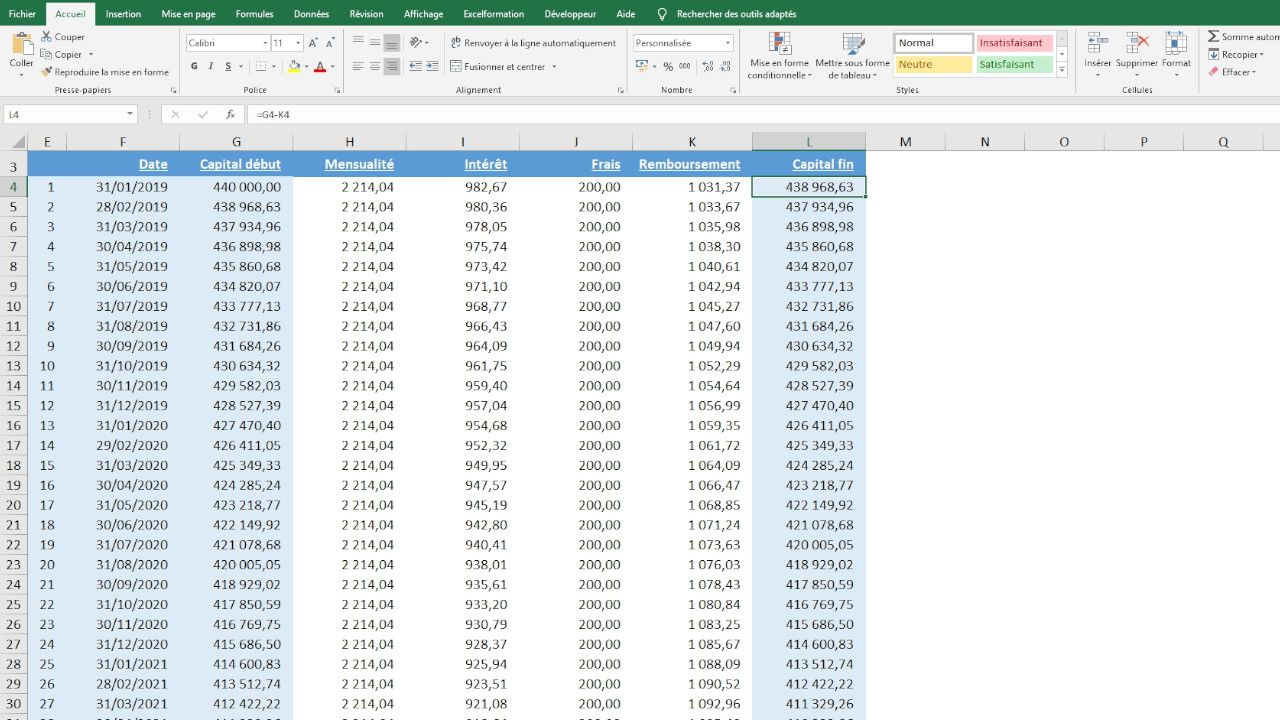
Task: Switch to the Formules ribbon tab
Action: click(254, 14)
